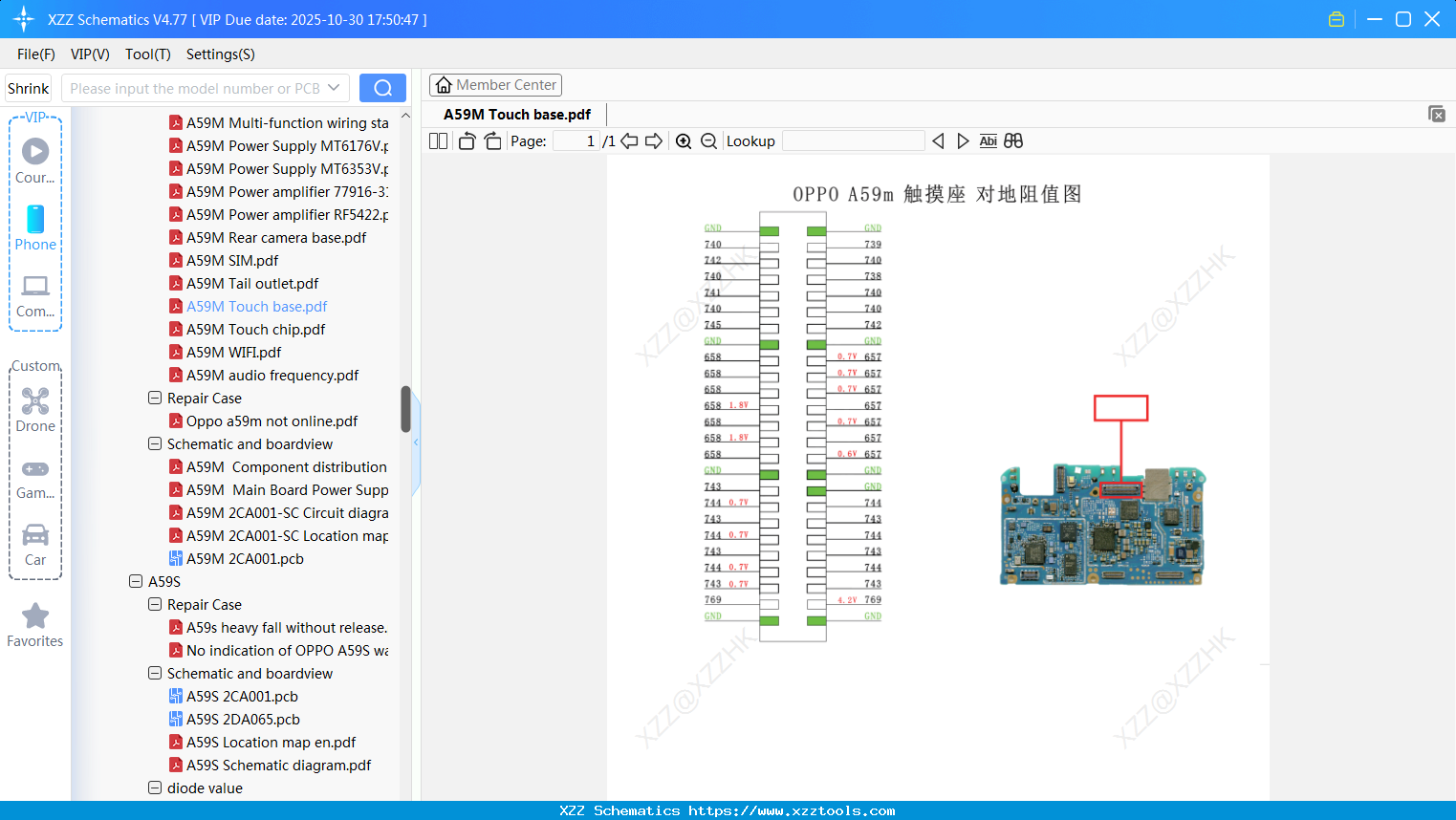
Task: Toggle the two-page split view icon
Action: [438, 141]
